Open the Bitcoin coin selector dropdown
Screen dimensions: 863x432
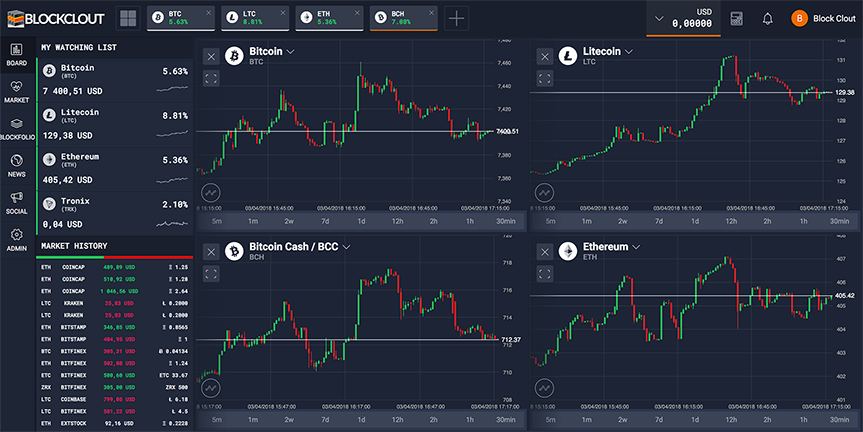(291, 52)
